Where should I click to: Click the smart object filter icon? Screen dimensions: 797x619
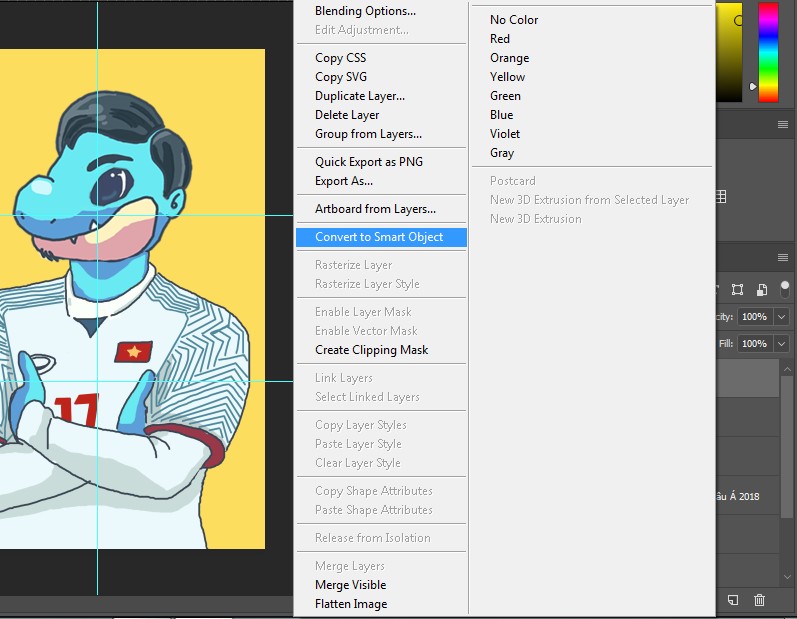tap(761, 290)
